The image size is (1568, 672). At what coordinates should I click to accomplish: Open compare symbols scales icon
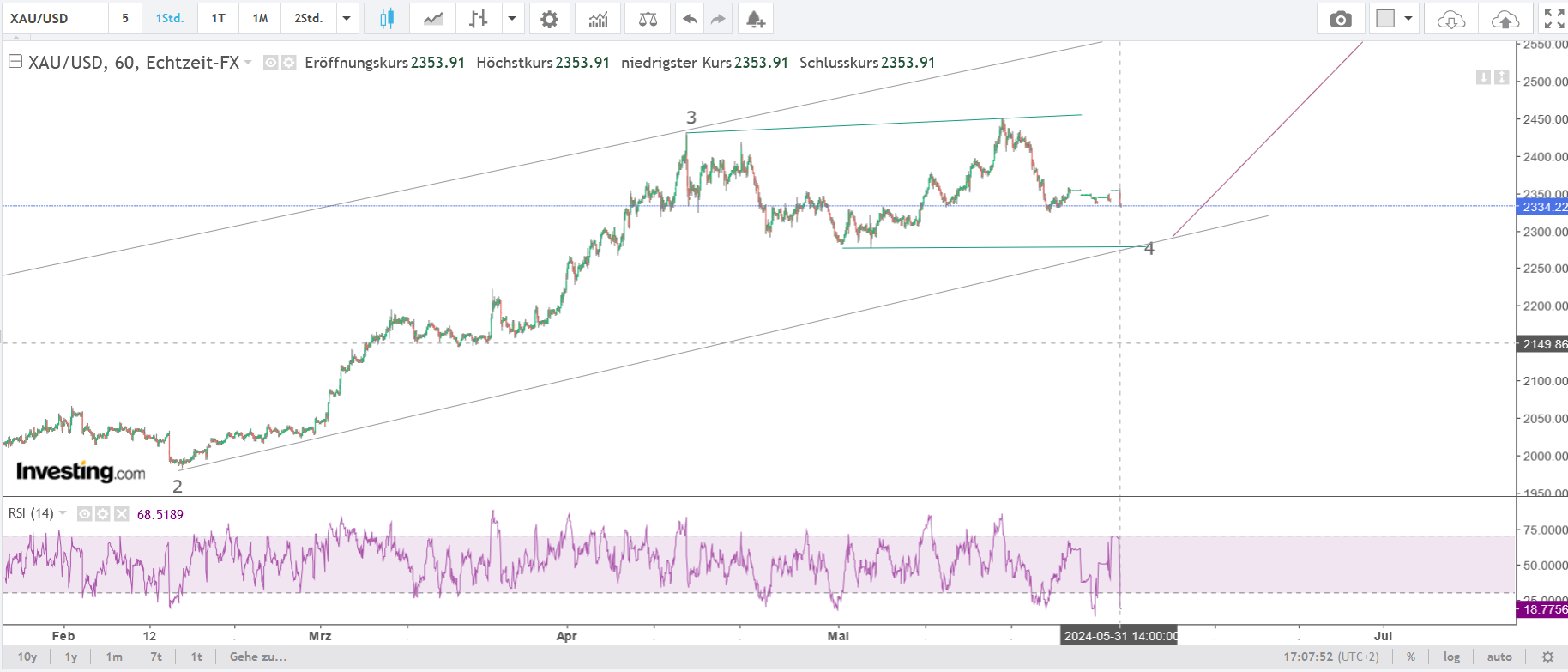coord(648,18)
